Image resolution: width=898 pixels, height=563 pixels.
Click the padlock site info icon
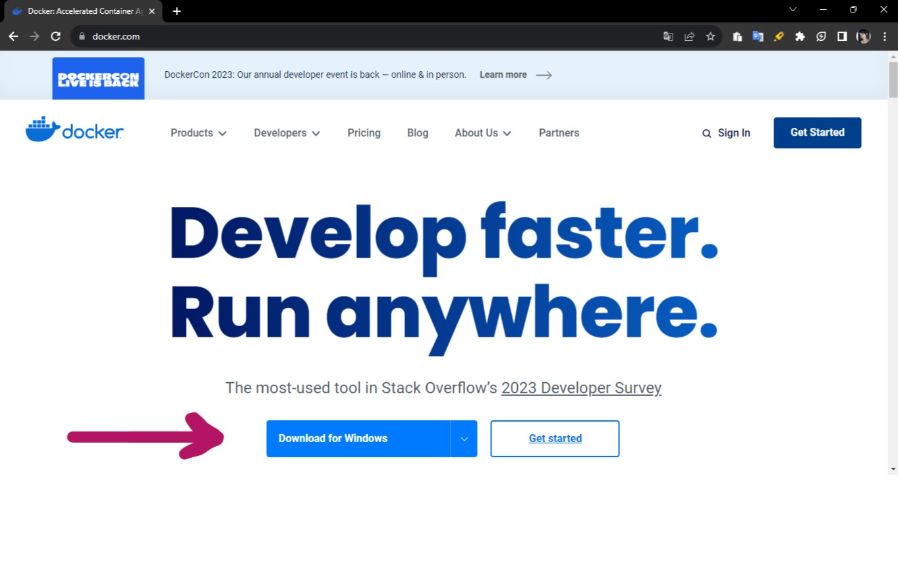(82, 36)
